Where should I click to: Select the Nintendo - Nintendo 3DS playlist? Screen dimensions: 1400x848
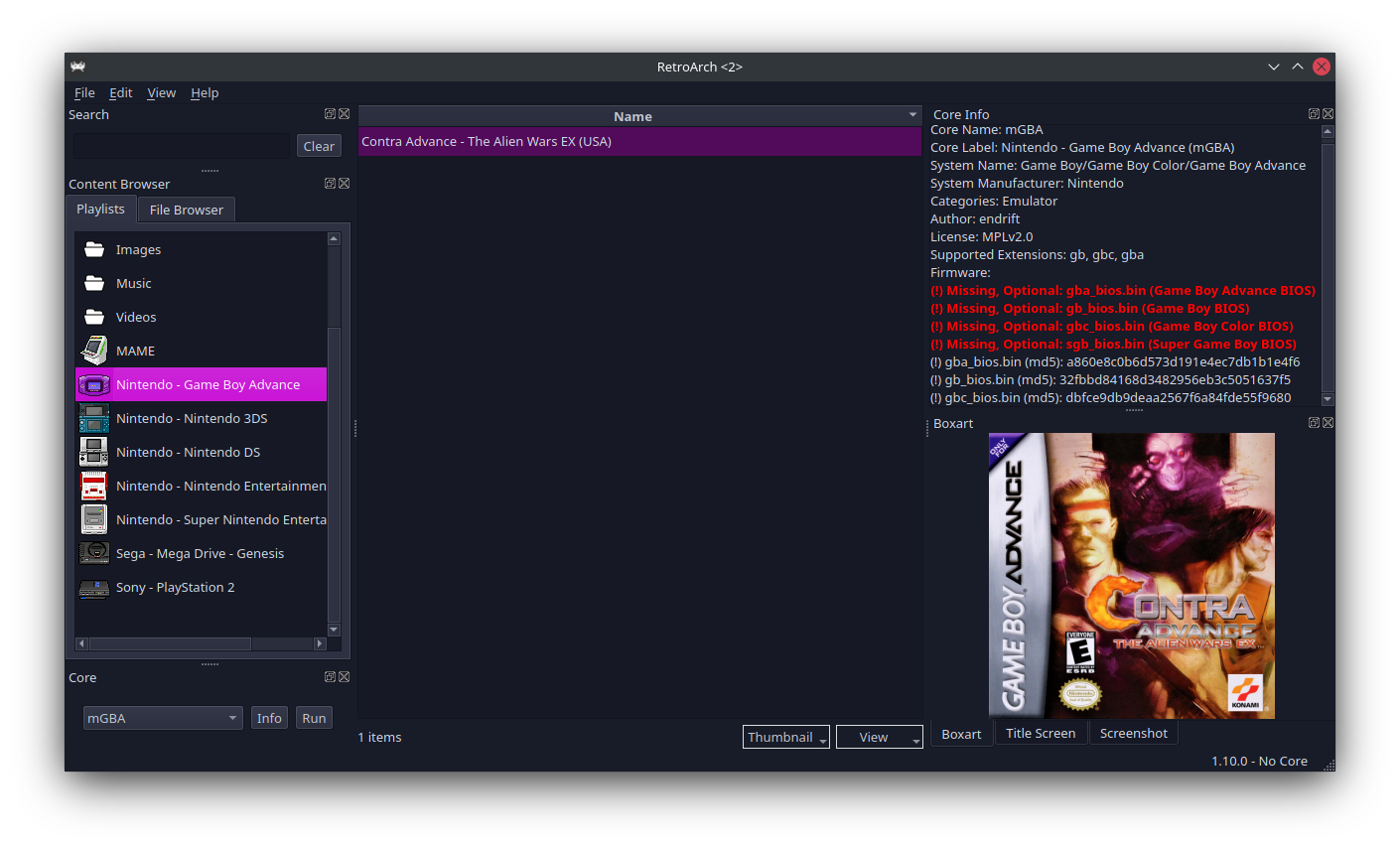pyautogui.click(x=201, y=418)
